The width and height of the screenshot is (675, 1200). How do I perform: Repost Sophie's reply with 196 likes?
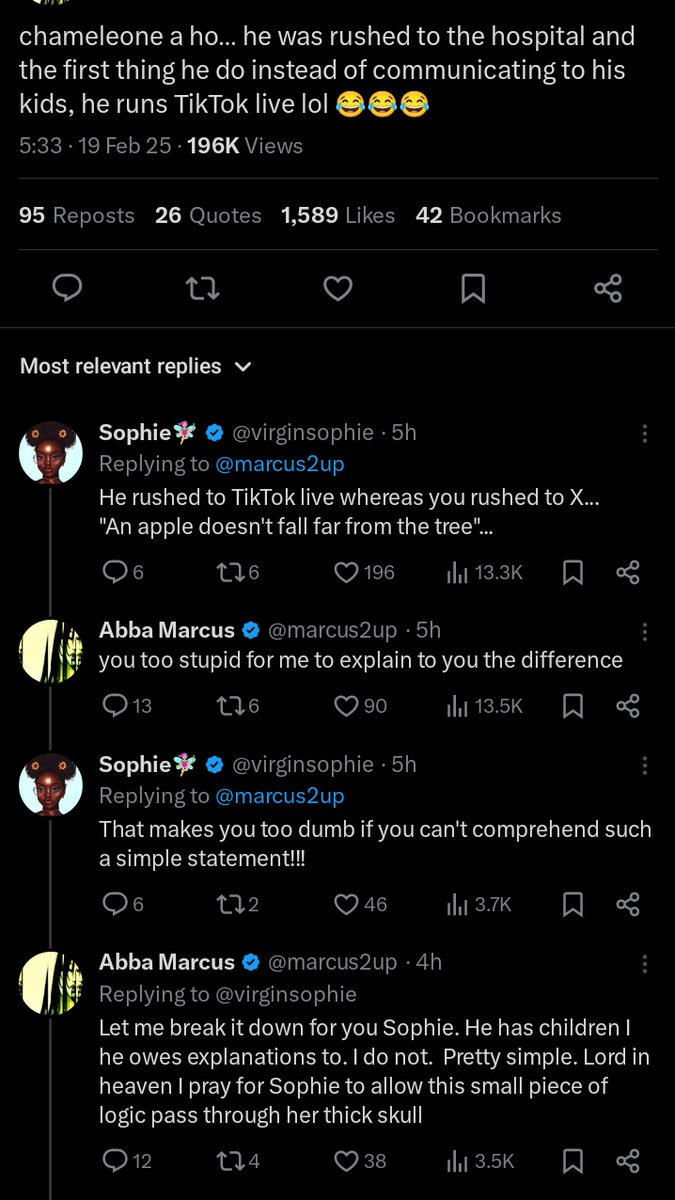230,572
